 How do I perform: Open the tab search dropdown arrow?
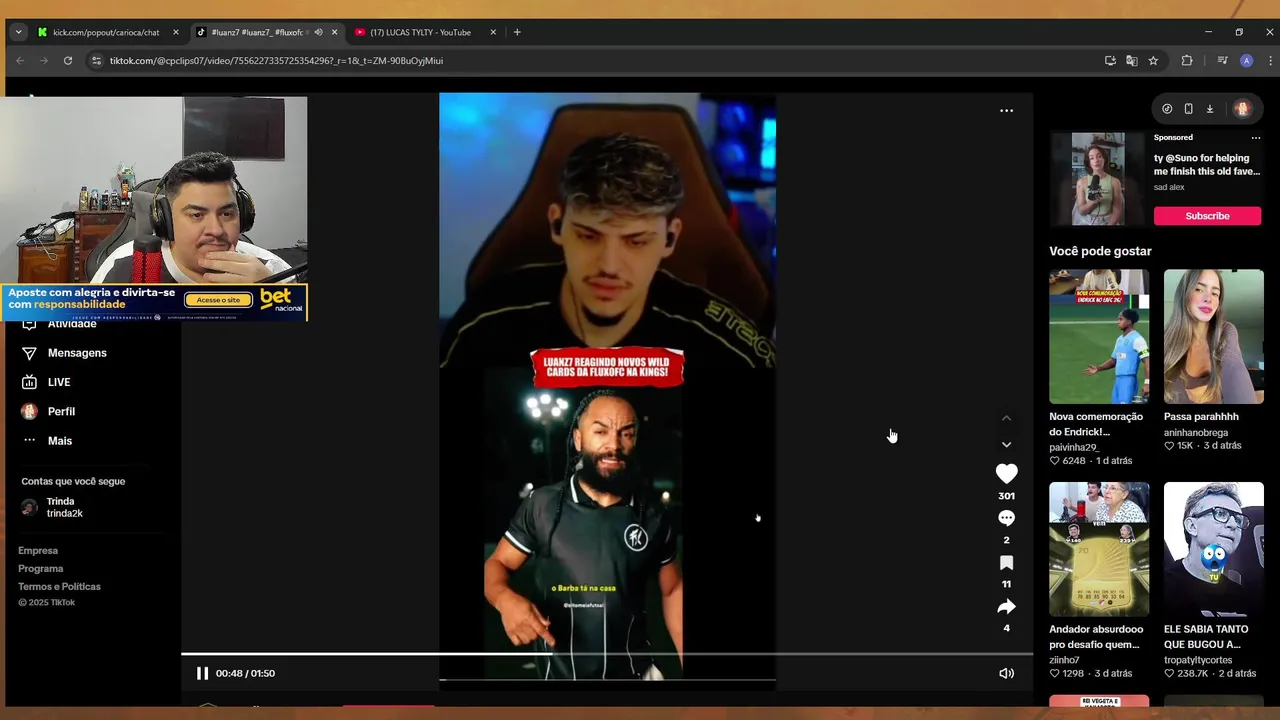coord(18,32)
